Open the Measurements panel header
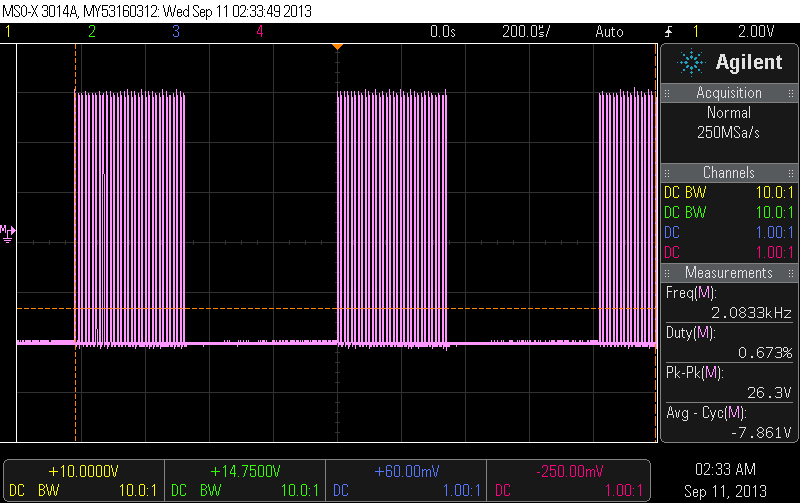Image resolution: width=800 pixels, height=503 pixels. point(729,272)
